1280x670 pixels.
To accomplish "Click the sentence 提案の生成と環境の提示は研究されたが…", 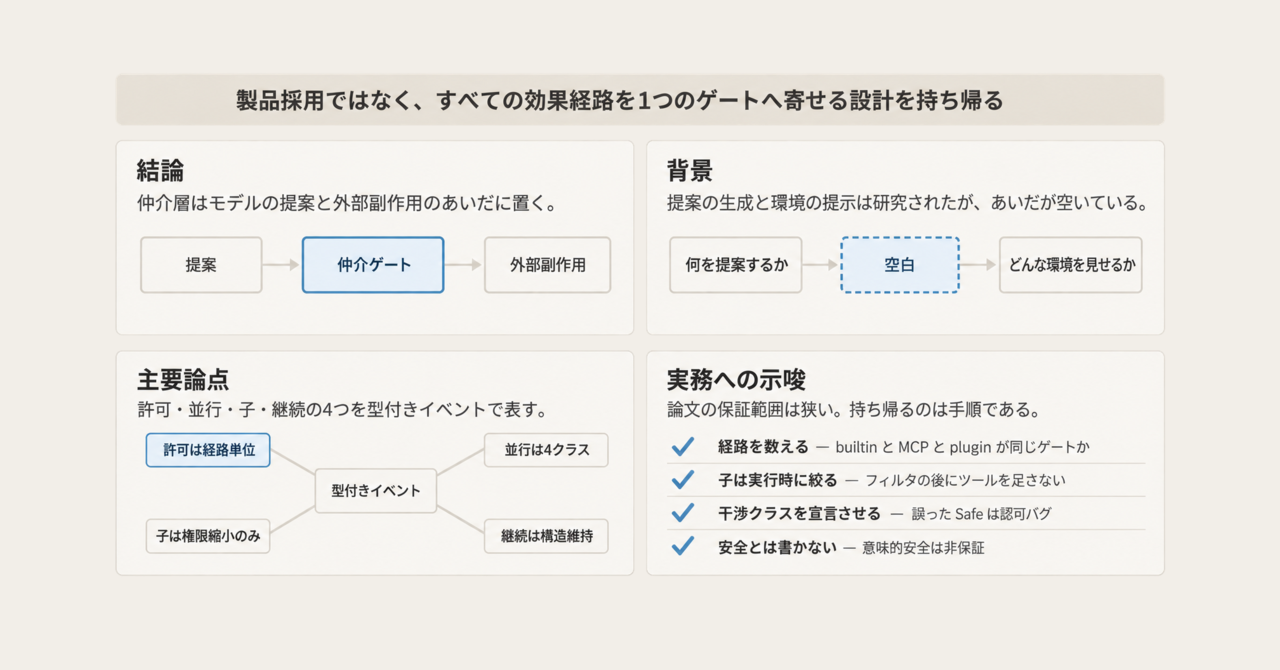I will click(907, 203).
